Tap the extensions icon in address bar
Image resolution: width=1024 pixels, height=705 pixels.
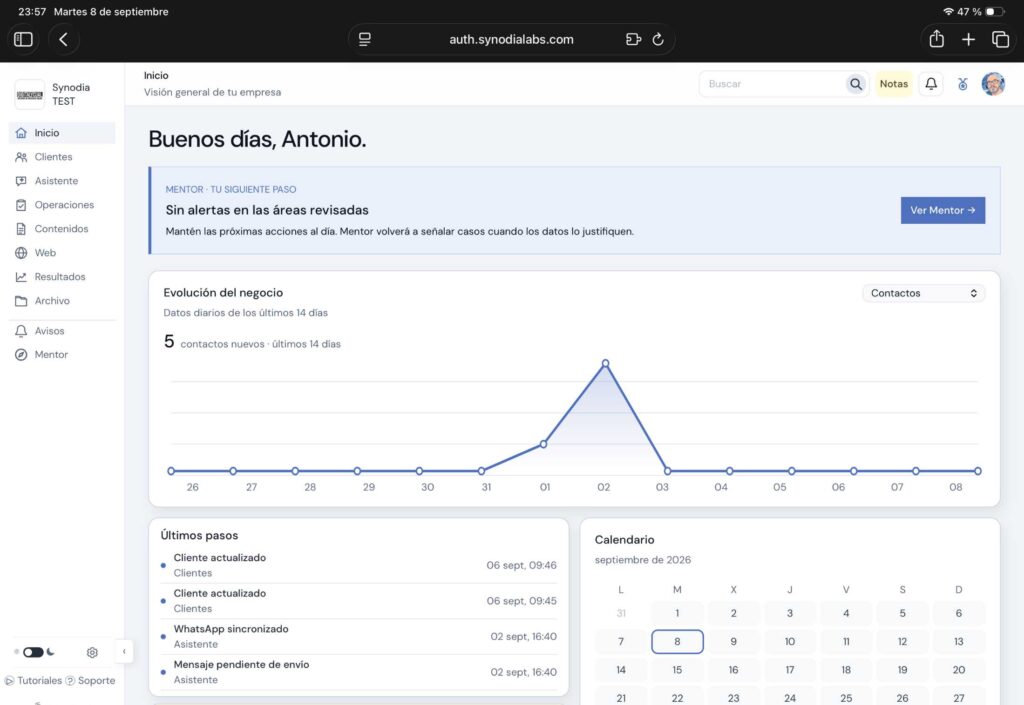[633, 39]
